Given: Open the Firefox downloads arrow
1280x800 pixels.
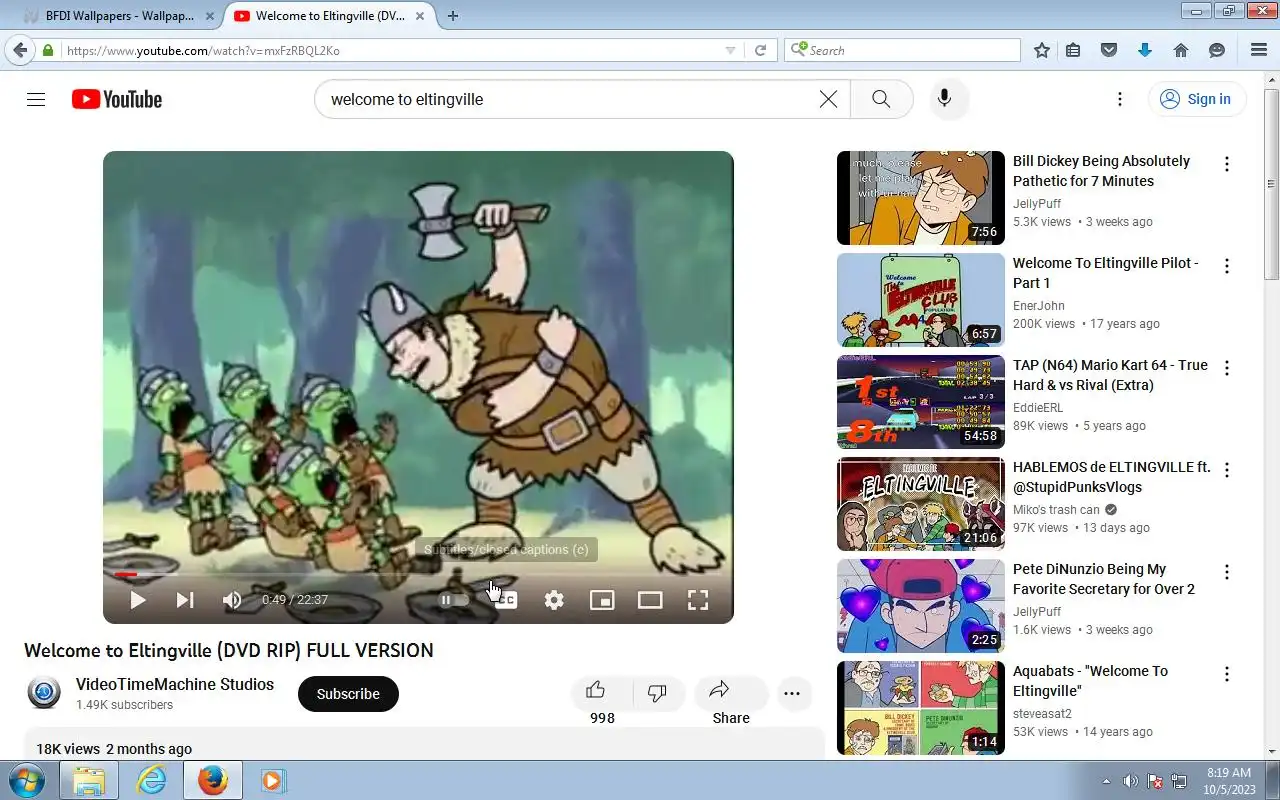Looking at the screenshot, I should (1145, 50).
